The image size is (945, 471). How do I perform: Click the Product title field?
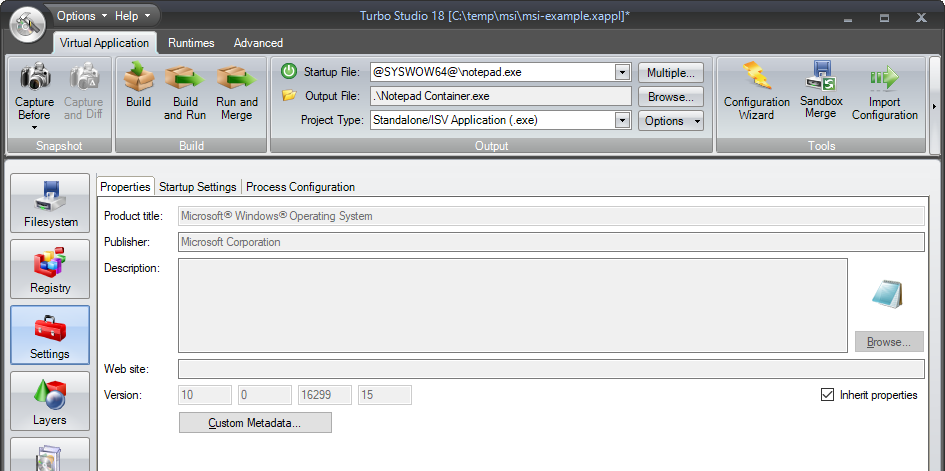tap(551, 216)
